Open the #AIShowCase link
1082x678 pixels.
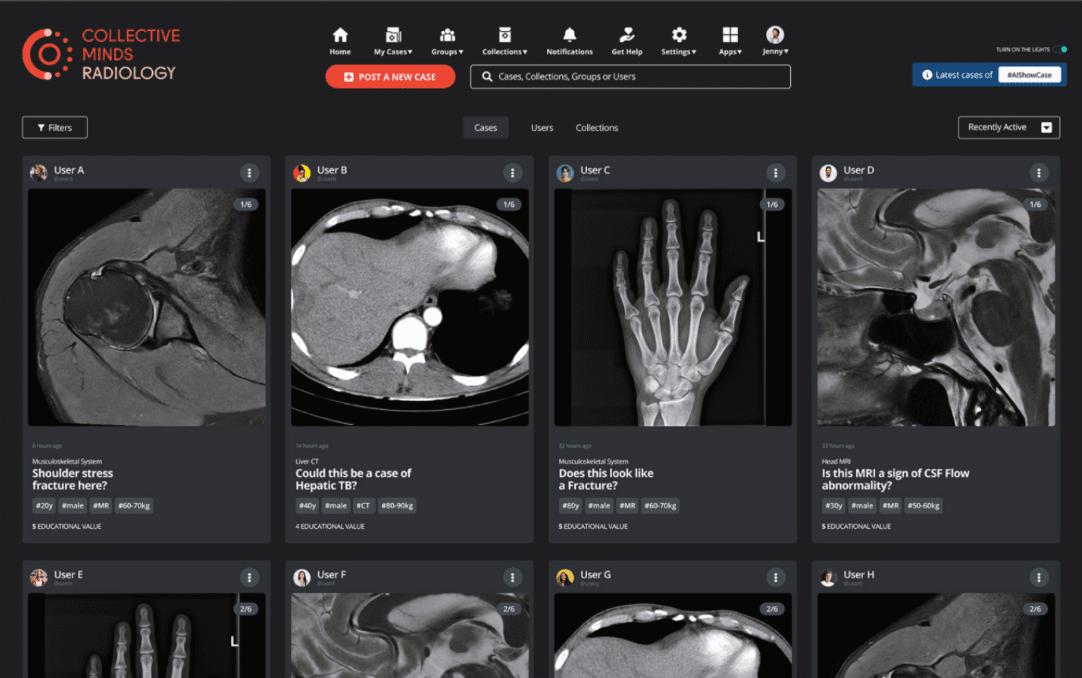(1032, 73)
